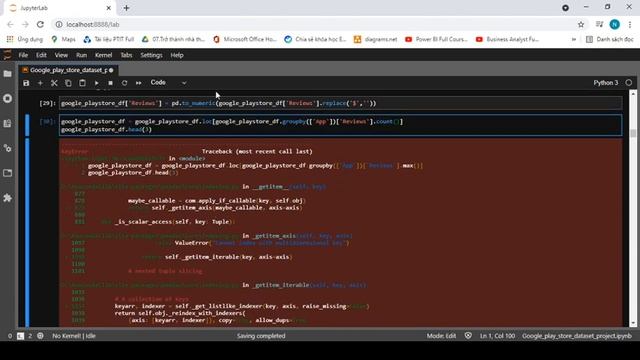Paste cell from clipboard with the paste icon
This screenshot has height=360, width=640.
tap(82, 83)
